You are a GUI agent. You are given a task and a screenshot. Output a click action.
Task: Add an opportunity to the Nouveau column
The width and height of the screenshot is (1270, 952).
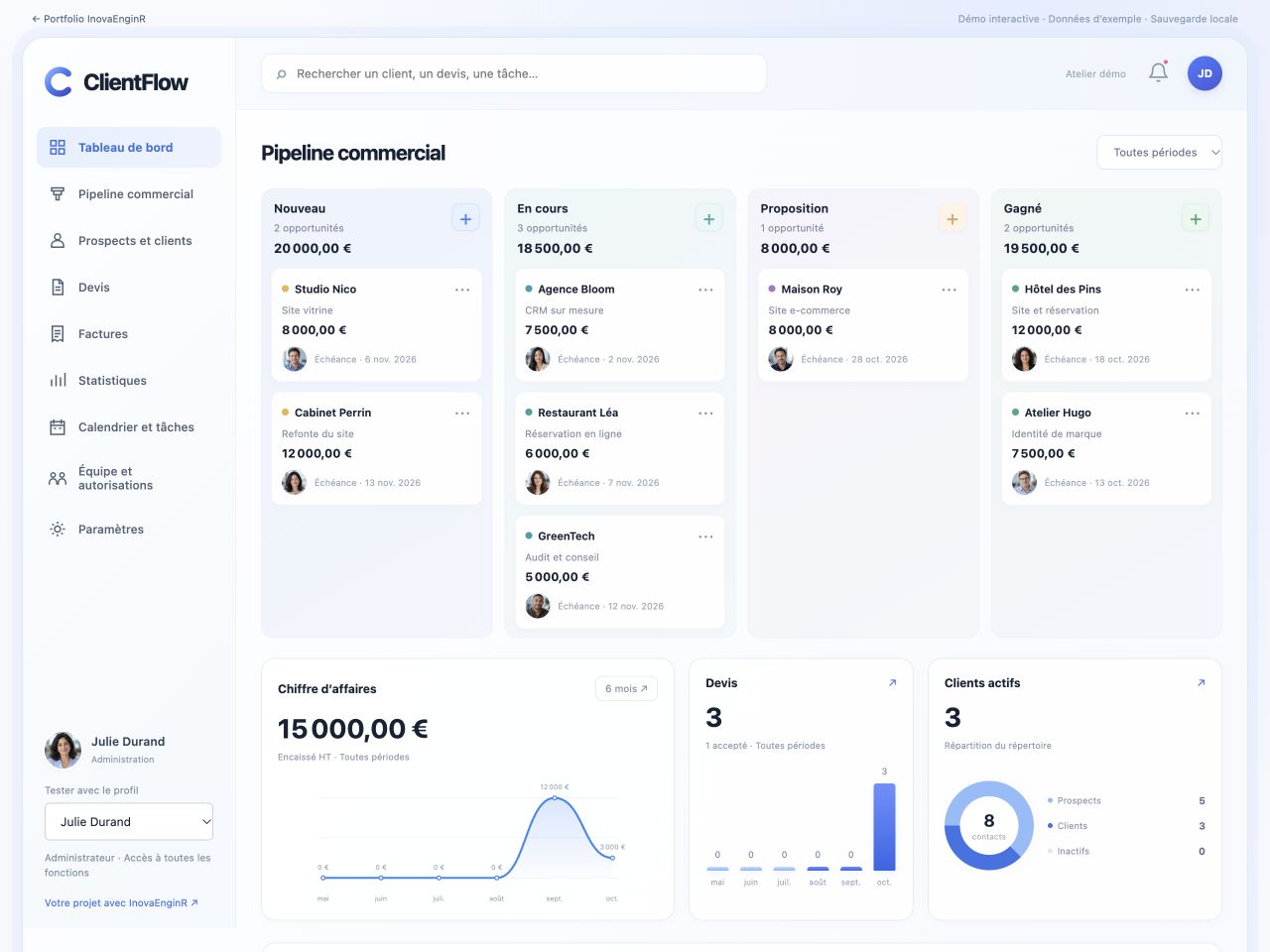(466, 219)
